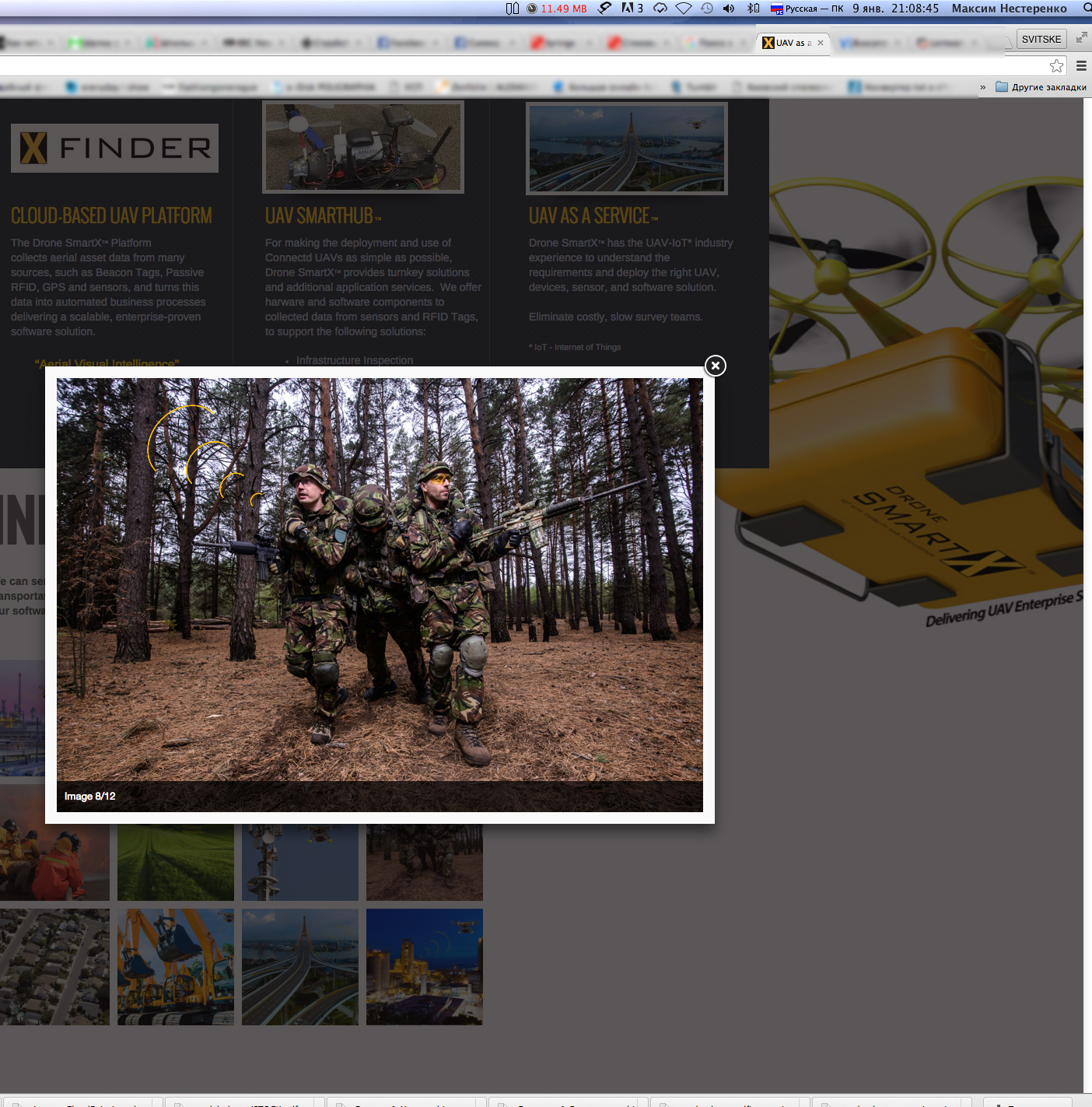Screen dimensions: 1092x1107
Task: Expand the bookmarks overflow chevron
Action: coord(982,87)
